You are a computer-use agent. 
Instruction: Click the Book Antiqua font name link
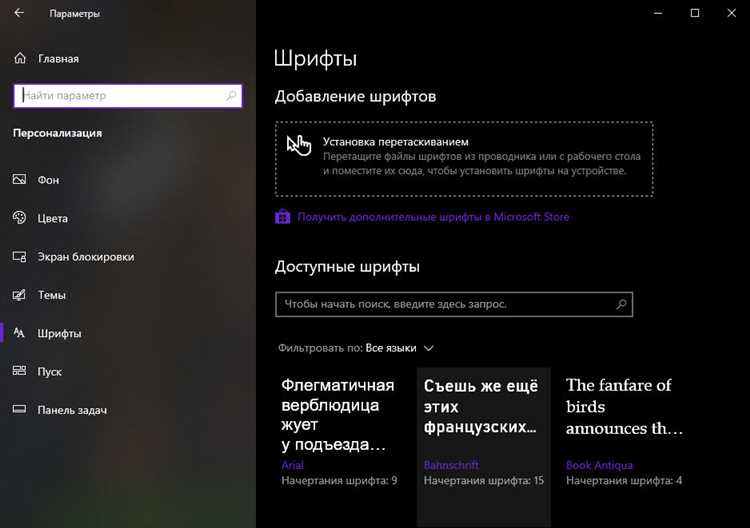point(599,465)
